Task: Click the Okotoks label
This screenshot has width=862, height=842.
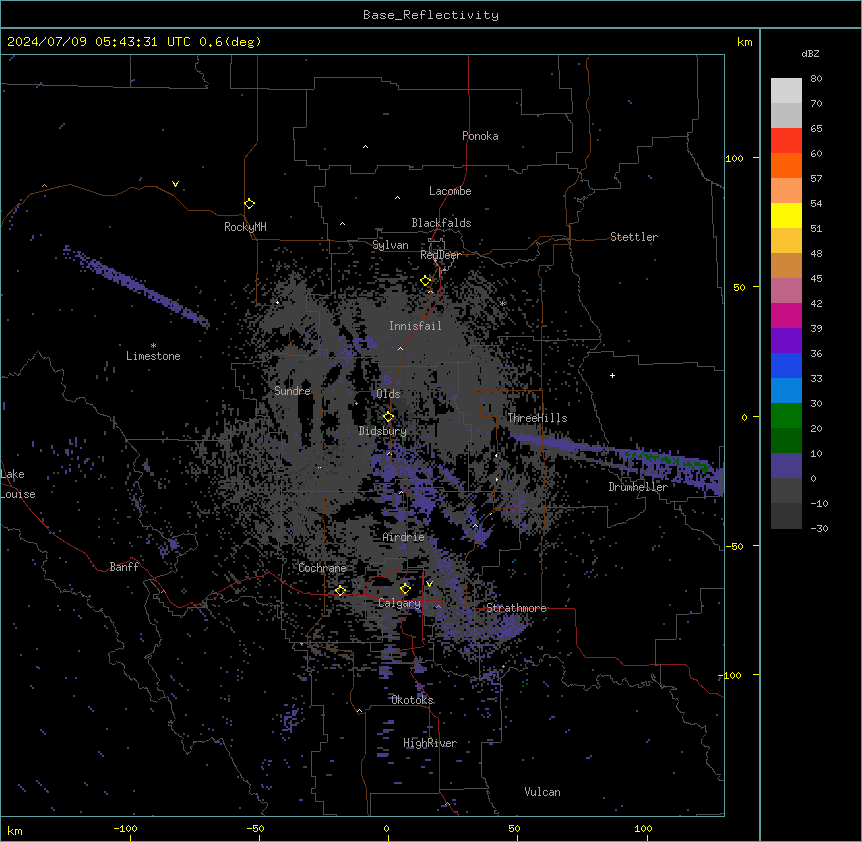Action: click(412, 700)
